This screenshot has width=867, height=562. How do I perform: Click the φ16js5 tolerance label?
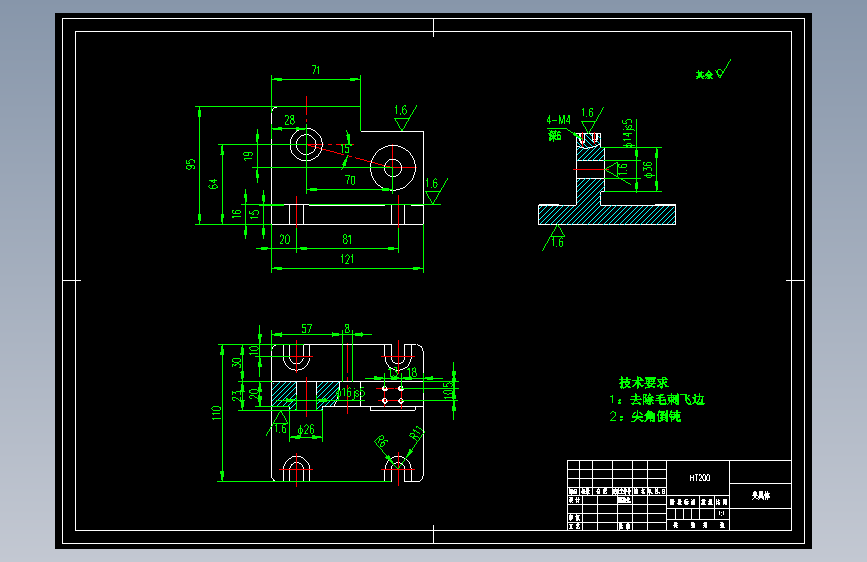(351, 393)
